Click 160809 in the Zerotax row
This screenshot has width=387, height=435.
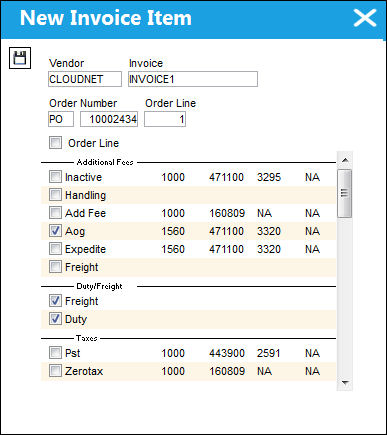pyautogui.click(x=227, y=371)
